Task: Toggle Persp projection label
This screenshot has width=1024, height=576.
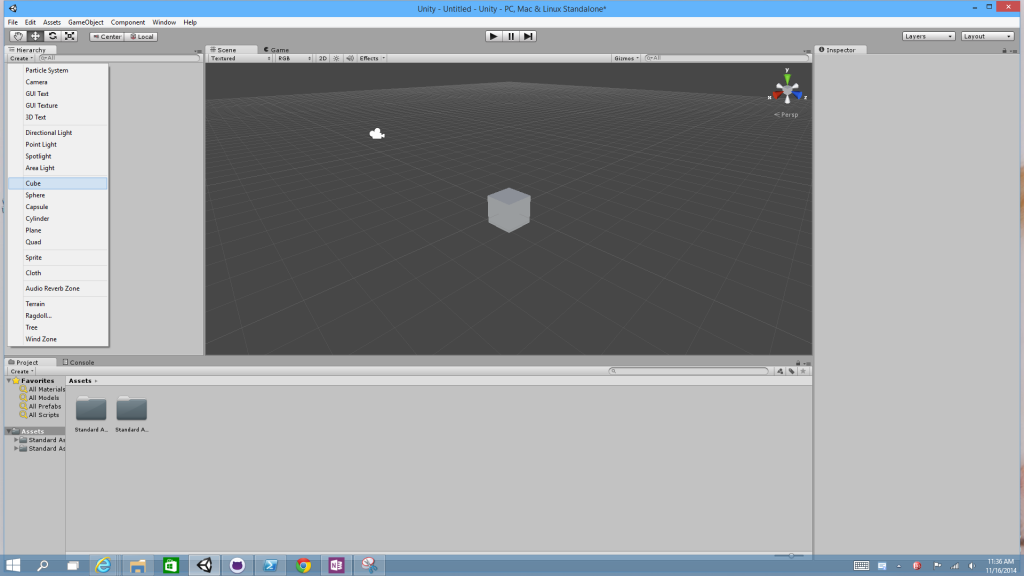Action: pyautogui.click(x=786, y=114)
